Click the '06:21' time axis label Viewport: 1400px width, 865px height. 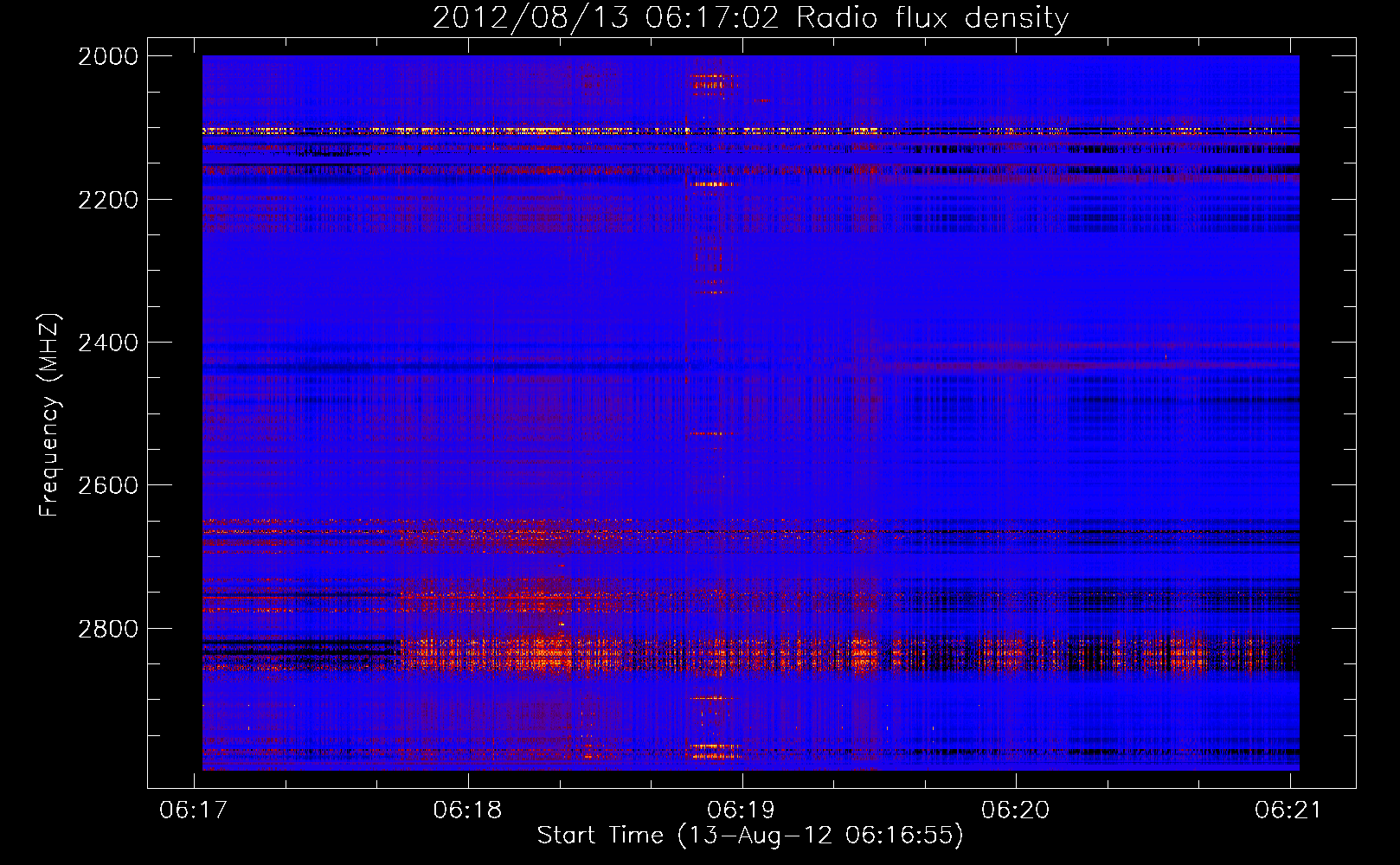point(1289,810)
